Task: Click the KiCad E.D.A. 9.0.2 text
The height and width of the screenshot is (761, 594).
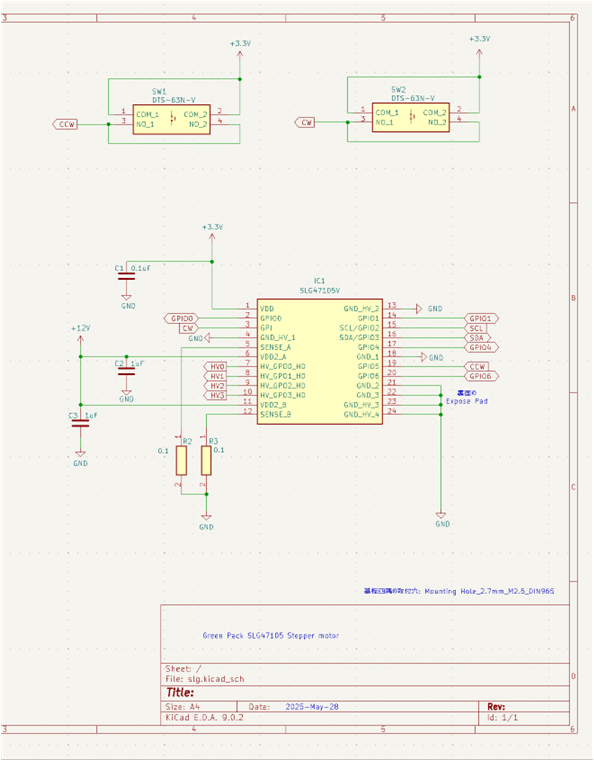Action: click(204, 718)
